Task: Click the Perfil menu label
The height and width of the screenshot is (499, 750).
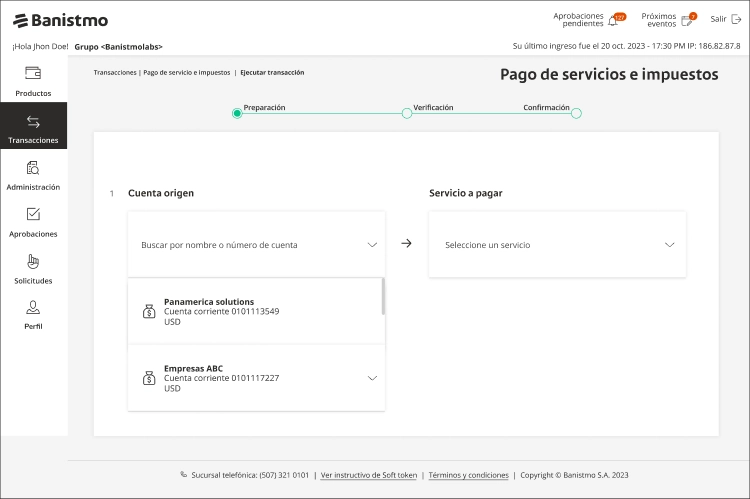Action: coord(33,326)
